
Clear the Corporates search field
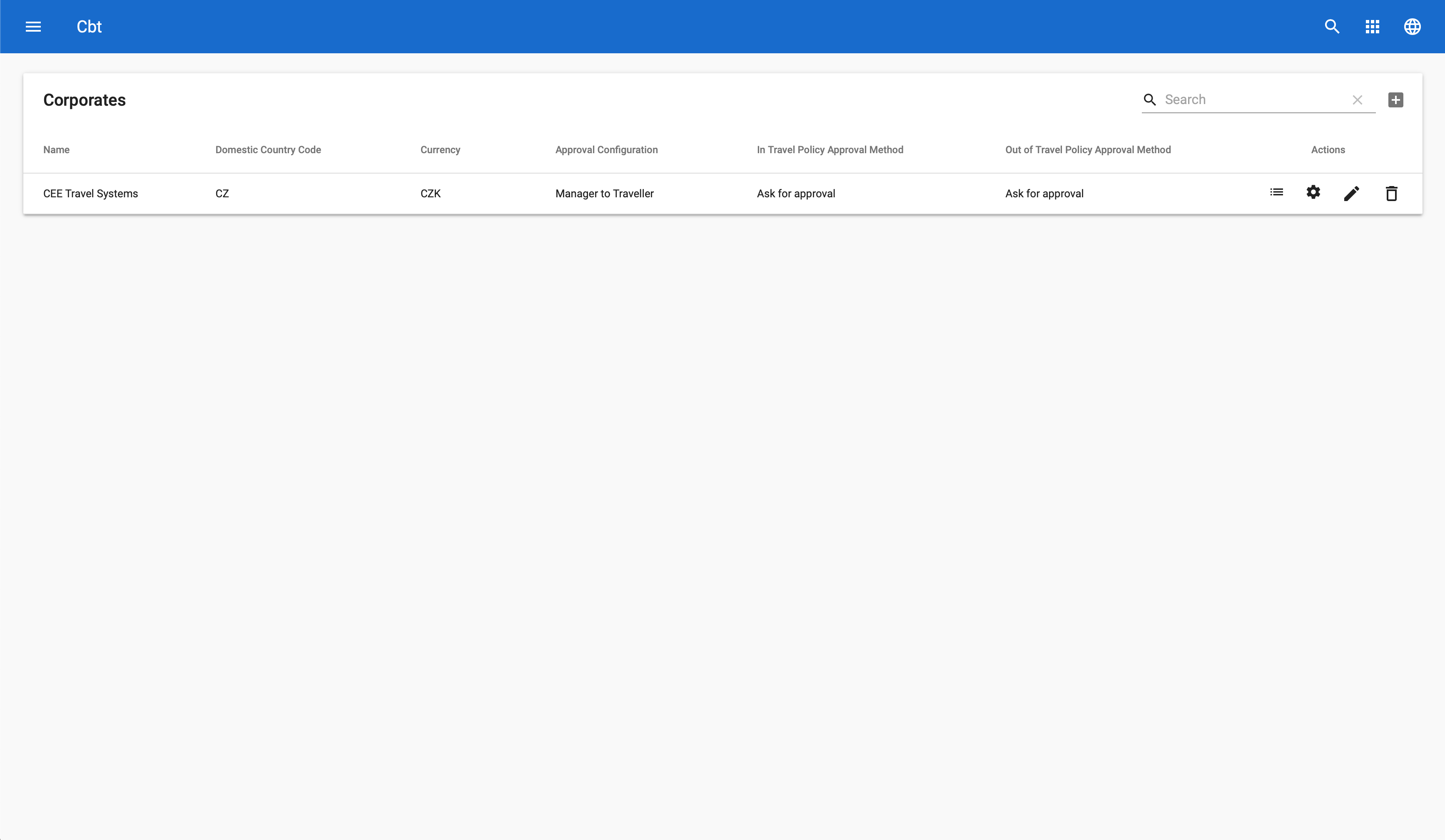(1357, 100)
